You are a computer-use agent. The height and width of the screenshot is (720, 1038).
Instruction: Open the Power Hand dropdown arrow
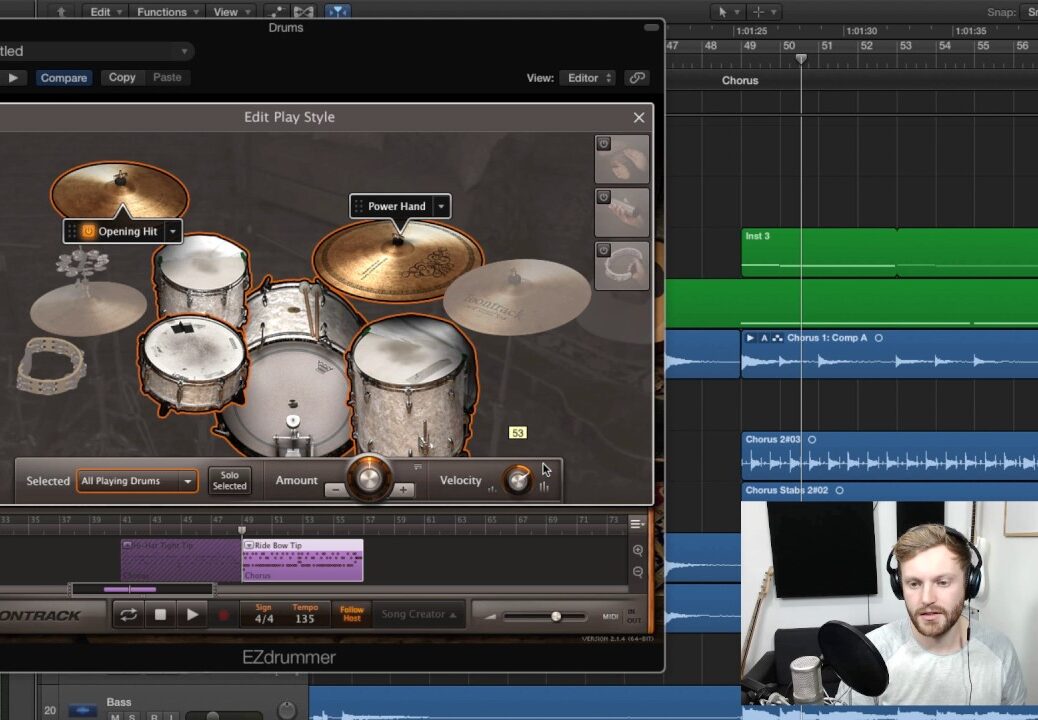[x=441, y=206]
